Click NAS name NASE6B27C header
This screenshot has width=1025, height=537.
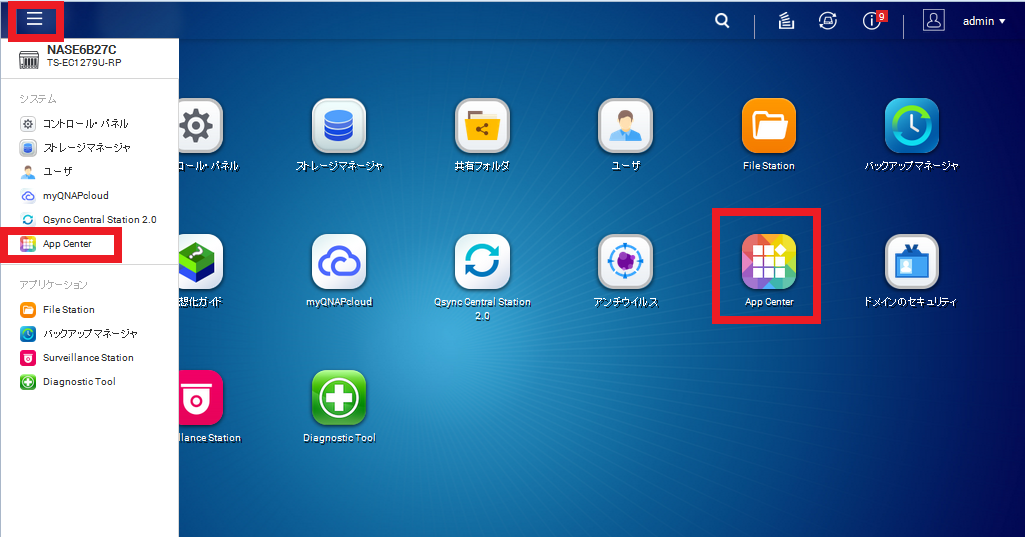[82, 50]
